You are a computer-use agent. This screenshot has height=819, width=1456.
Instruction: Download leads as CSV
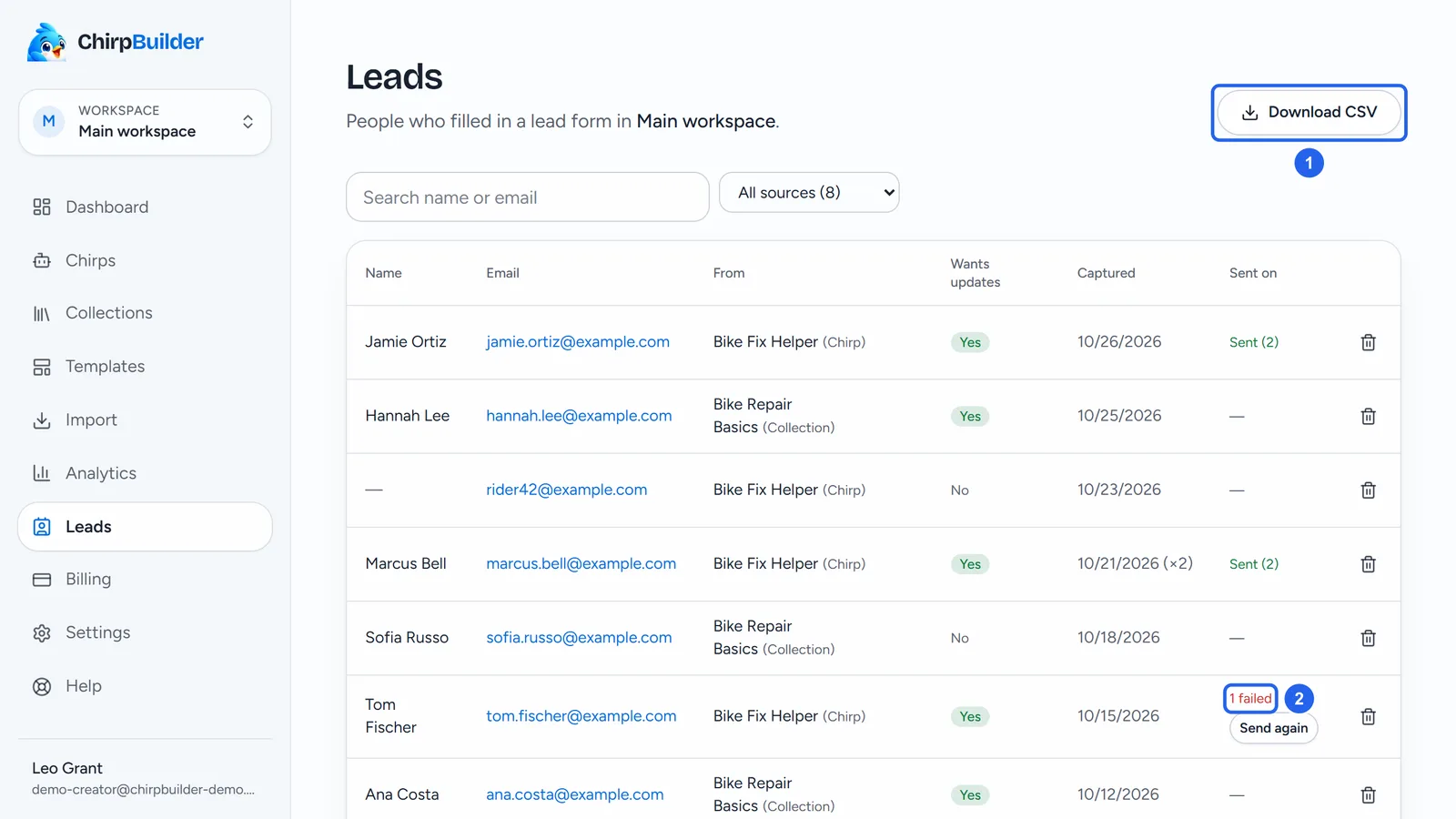point(1309,113)
